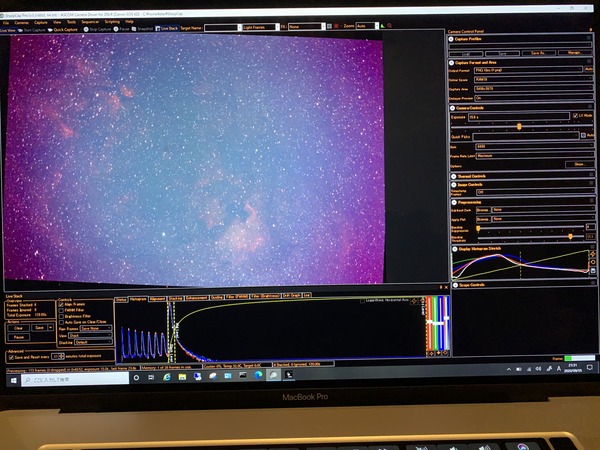Viewport: 600px width, 450px height.
Task: Open the Gain dropdown
Action: tap(535, 147)
